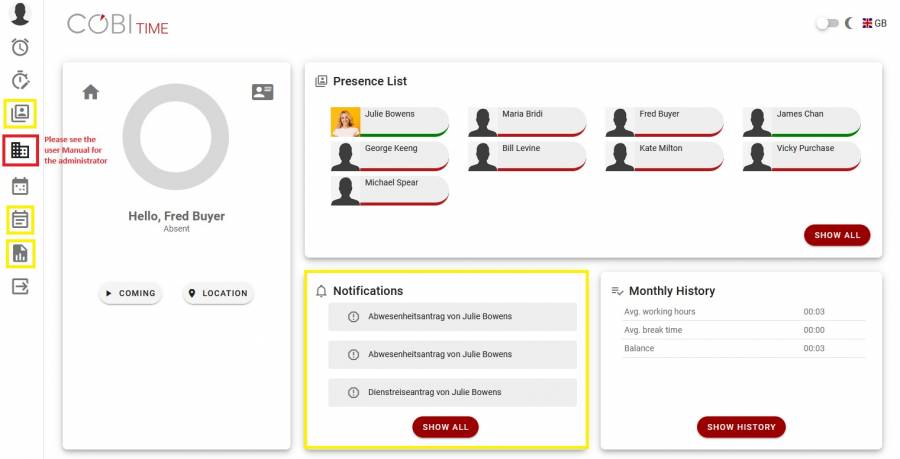This screenshot has width=900, height=459.
Task: Toggle dark mode switch
Action: tap(826, 23)
